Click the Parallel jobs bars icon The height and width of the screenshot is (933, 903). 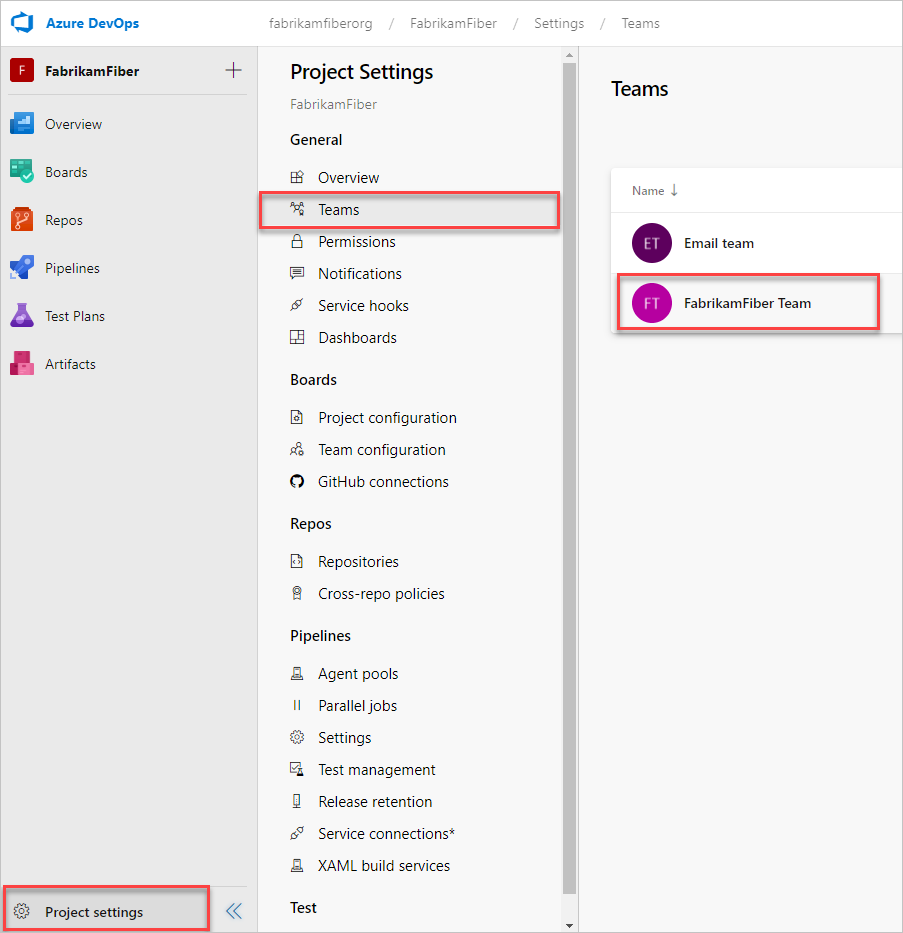[x=297, y=705]
